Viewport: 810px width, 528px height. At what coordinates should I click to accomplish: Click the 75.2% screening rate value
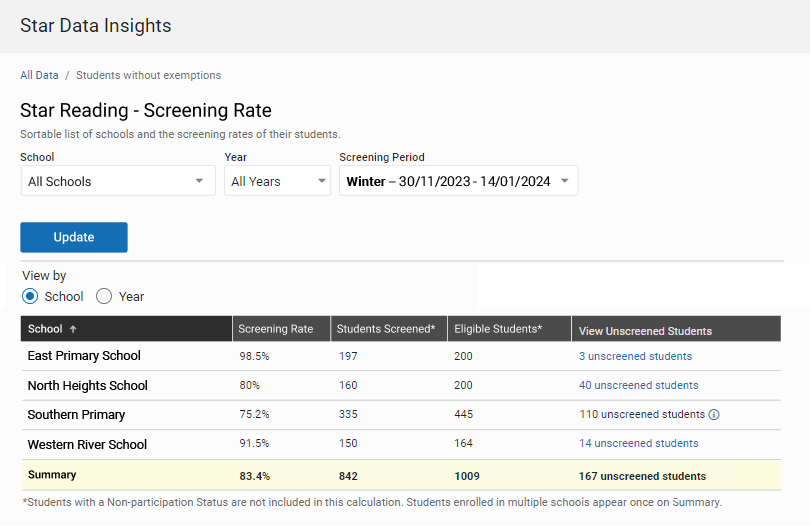(254, 414)
